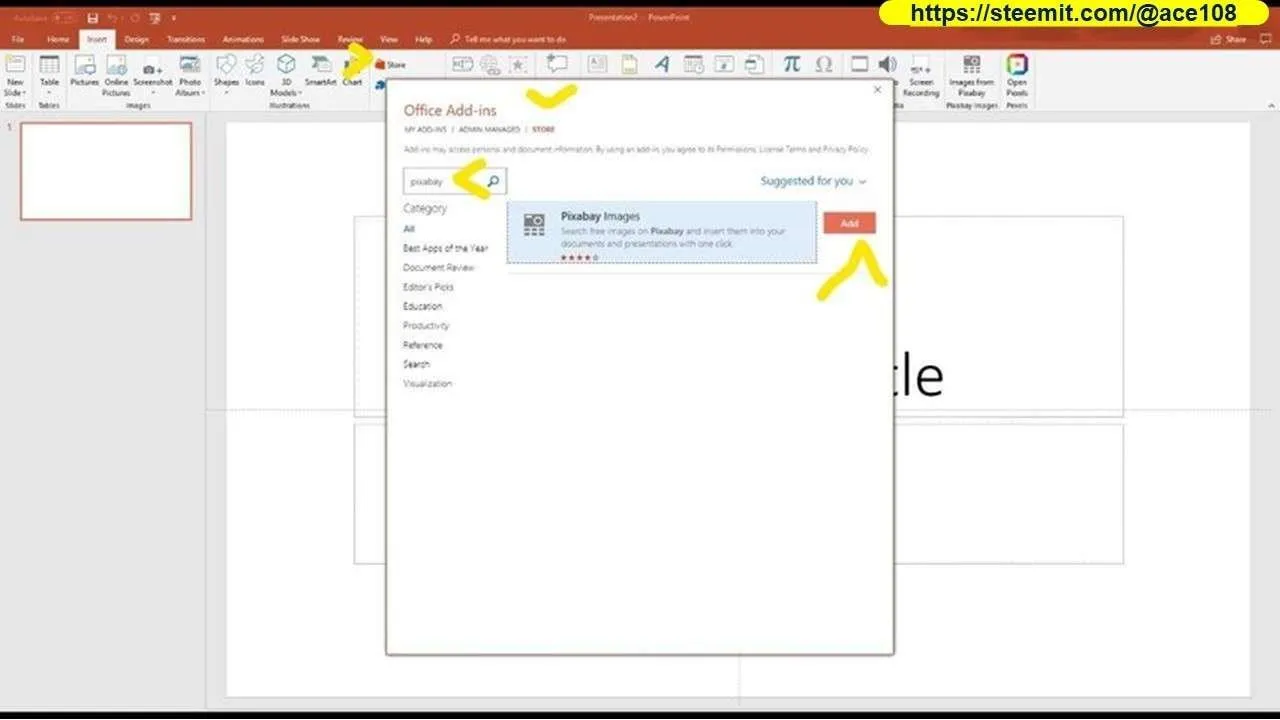The image size is (1280, 720).
Task: Click the Object icon
Action: [755, 64]
